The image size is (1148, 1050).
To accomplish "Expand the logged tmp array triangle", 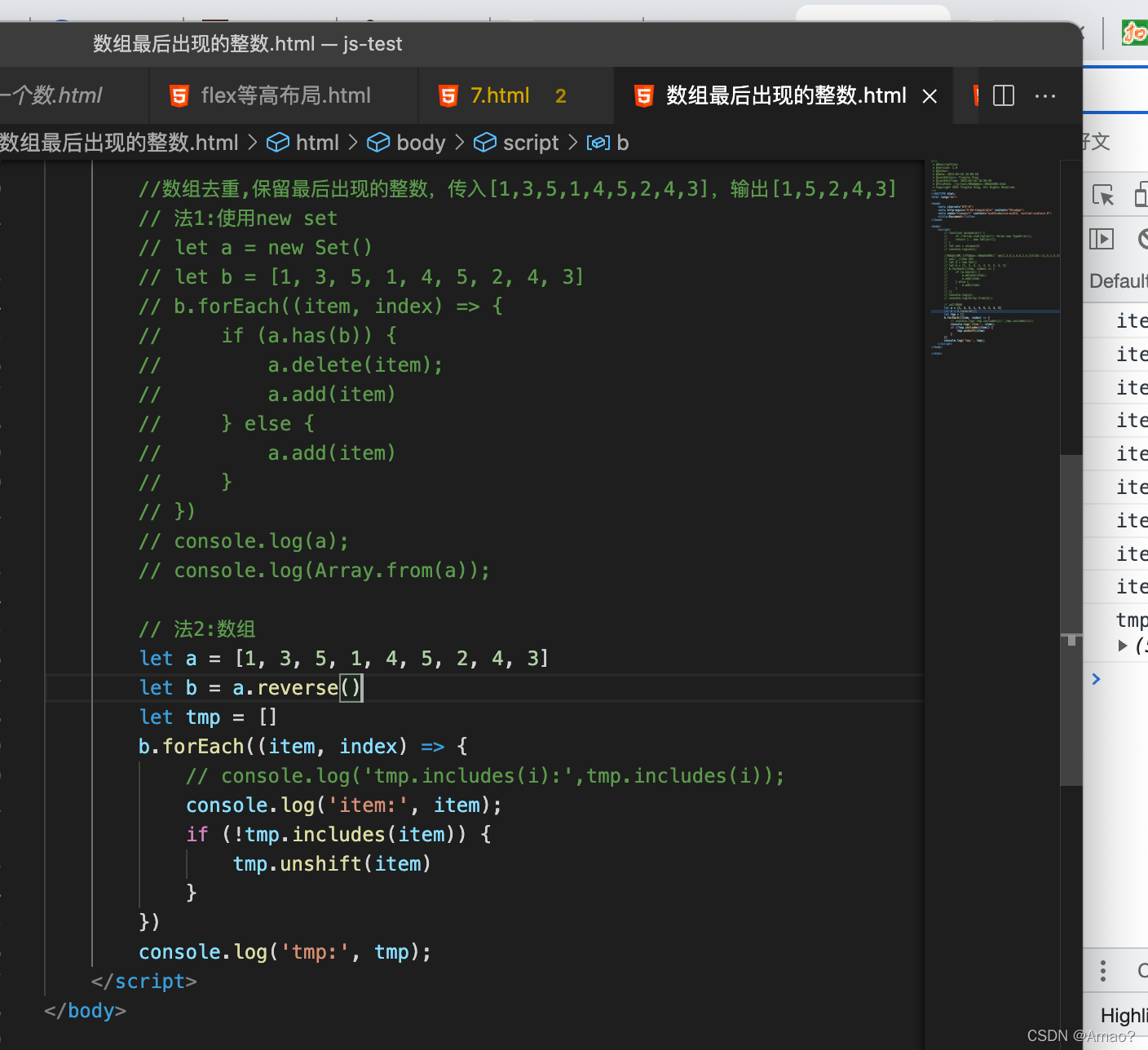I will pyautogui.click(x=1123, y=646).
